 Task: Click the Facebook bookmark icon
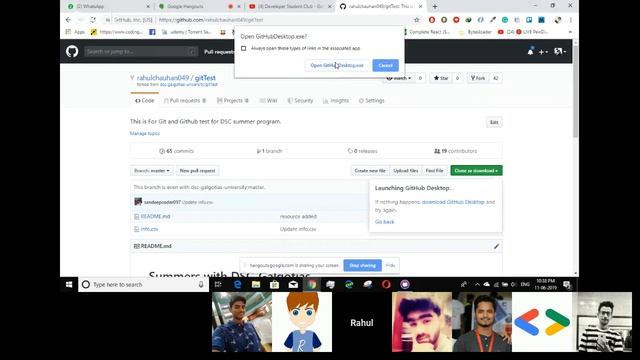[152, 32]
